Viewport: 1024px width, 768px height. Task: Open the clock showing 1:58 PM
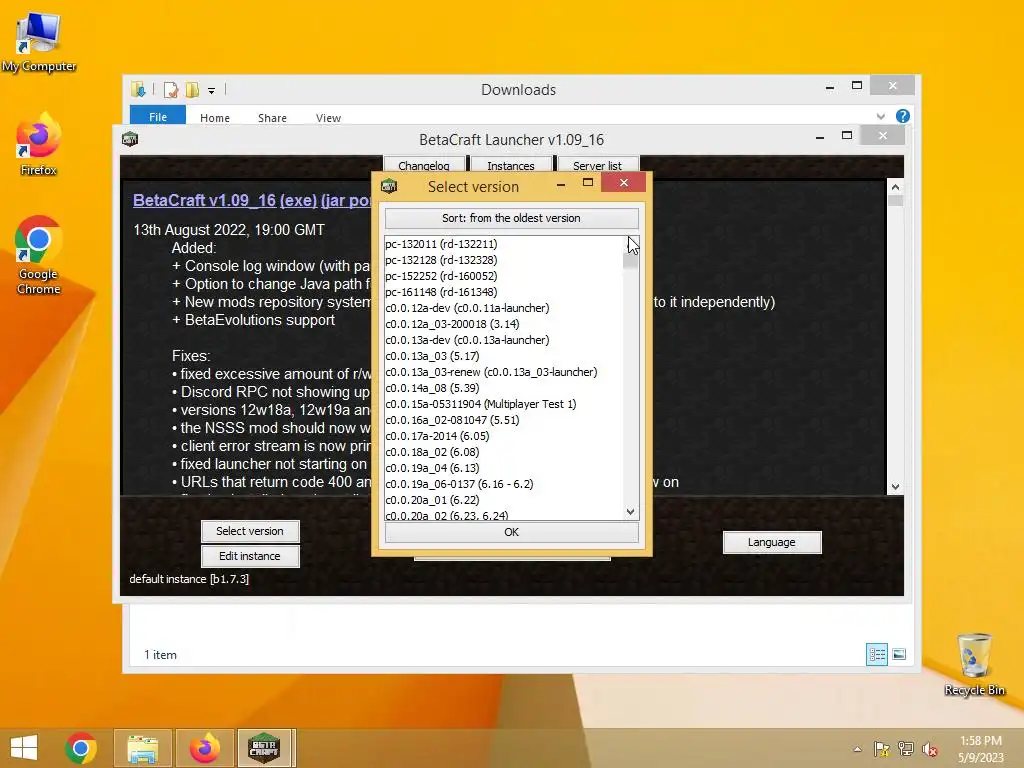click(x=981, y=749)
